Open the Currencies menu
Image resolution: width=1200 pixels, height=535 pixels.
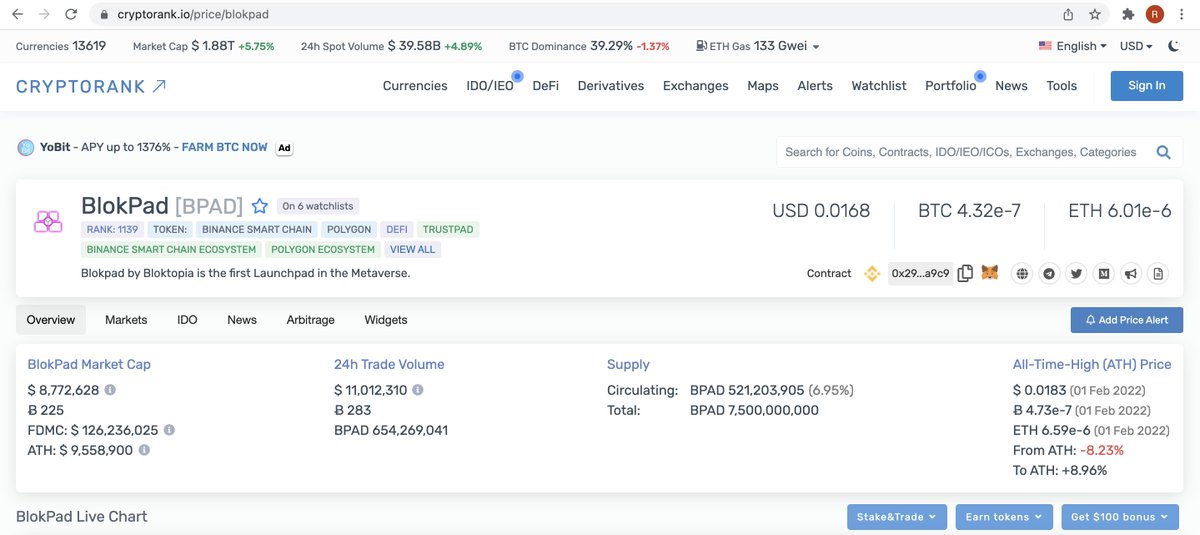pos(415,86)
